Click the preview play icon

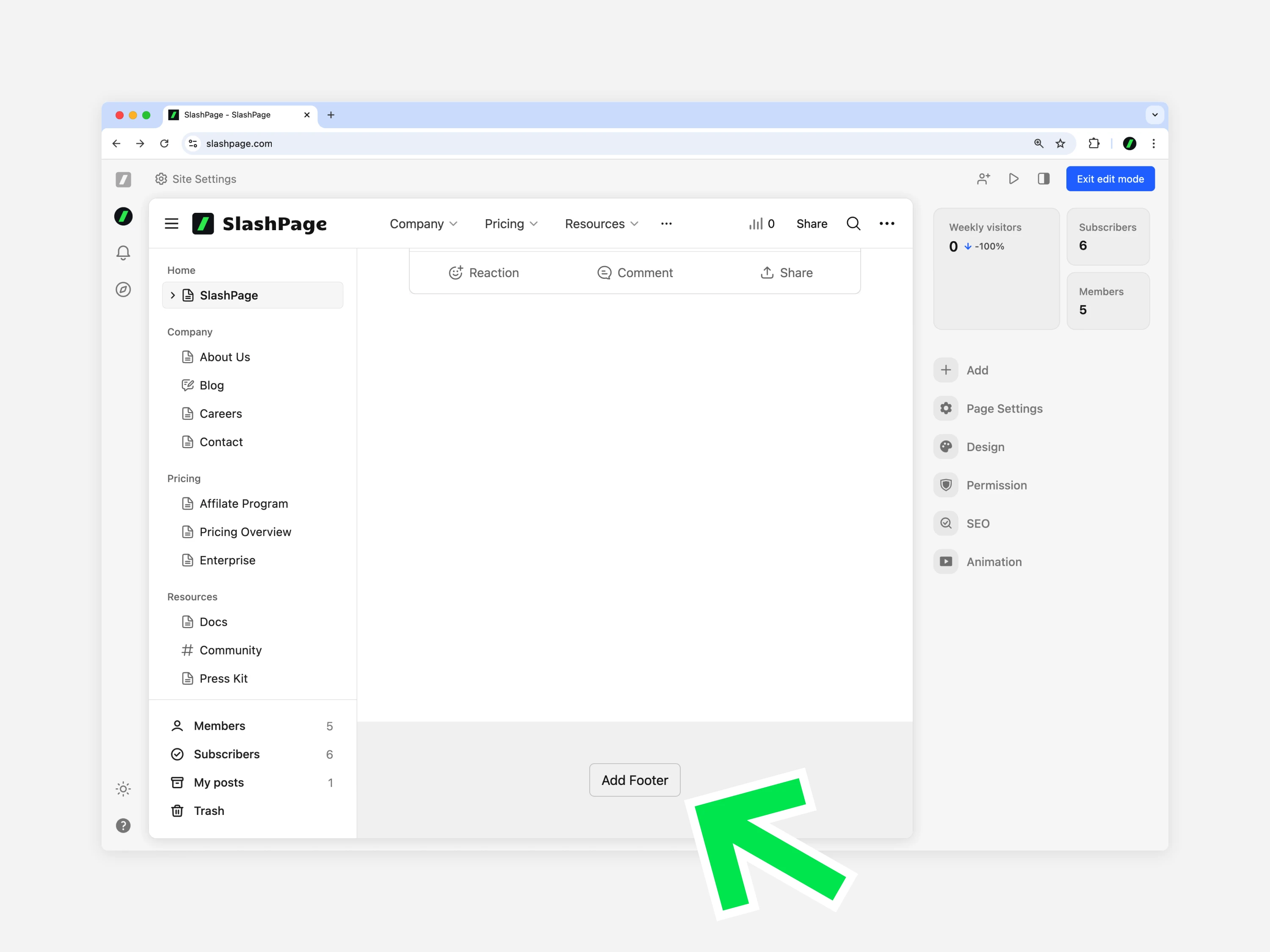click(1014, 179)
